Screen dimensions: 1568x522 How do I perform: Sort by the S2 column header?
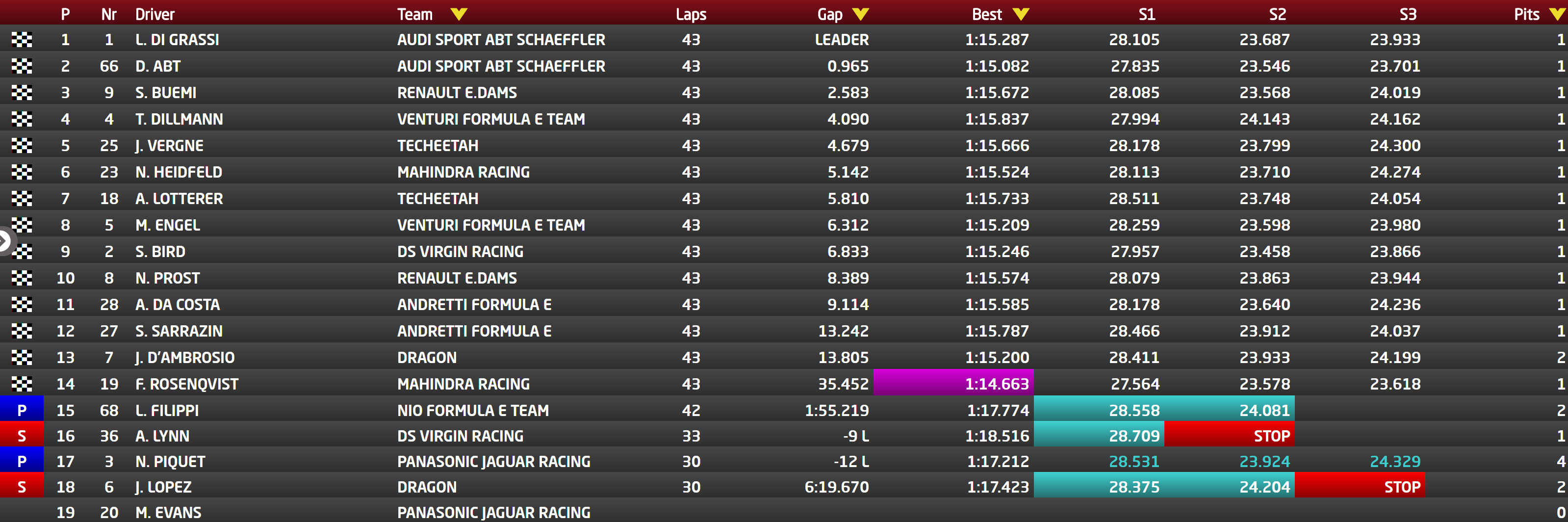click(1277, 14)
